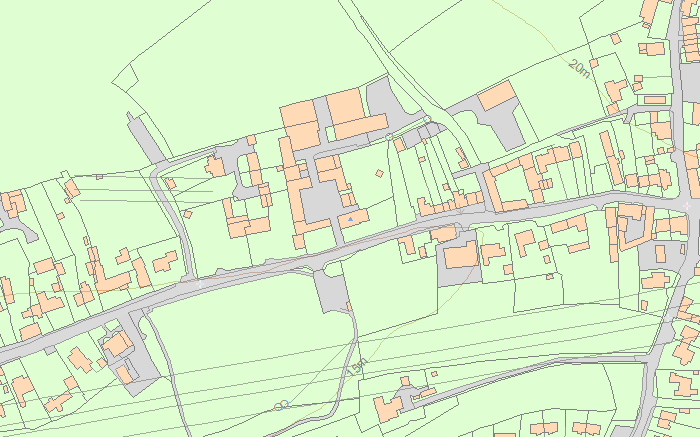Click the "20m" contour label

(579, 69)
